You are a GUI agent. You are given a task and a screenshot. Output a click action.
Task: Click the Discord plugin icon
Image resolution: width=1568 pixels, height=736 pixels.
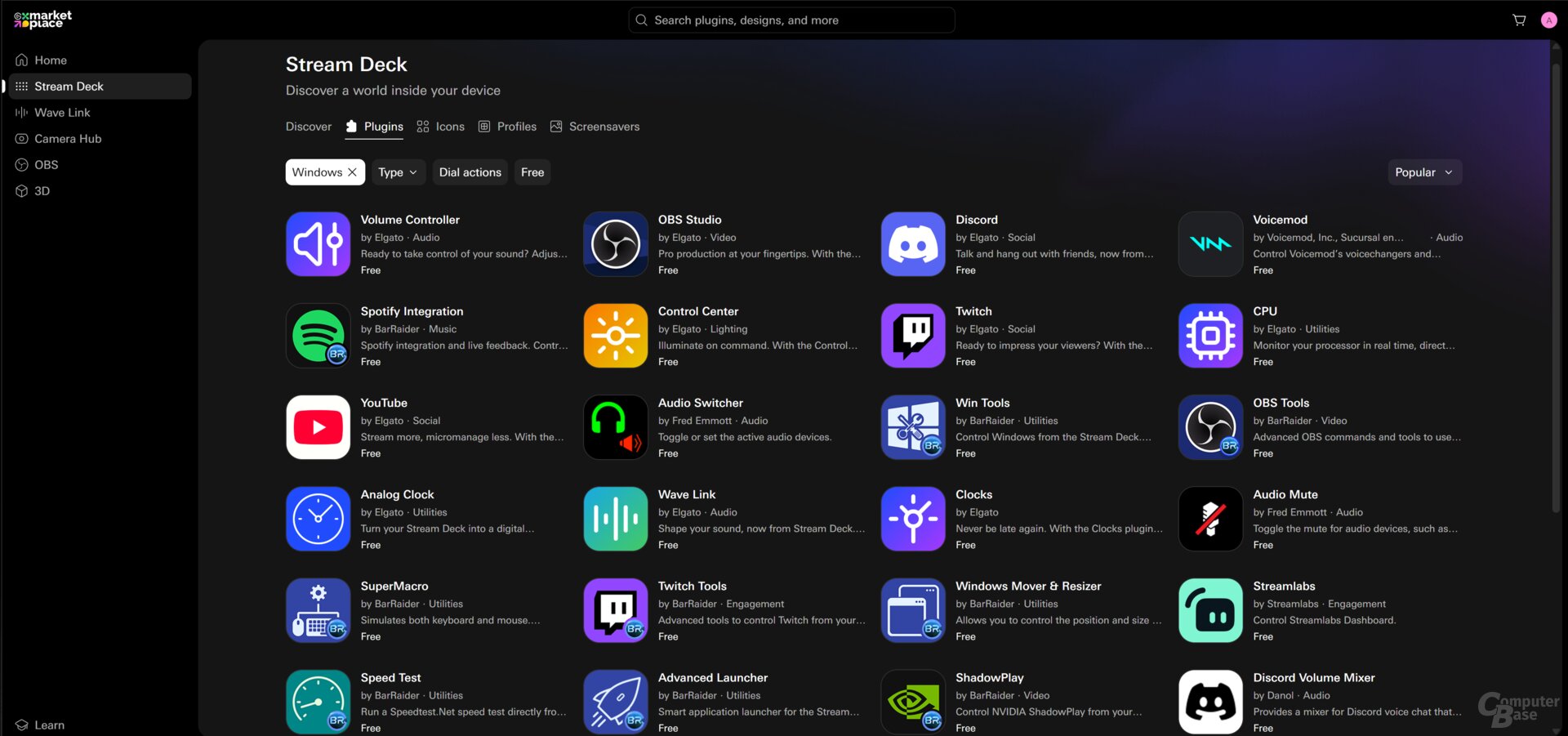(x=912, y=243)
